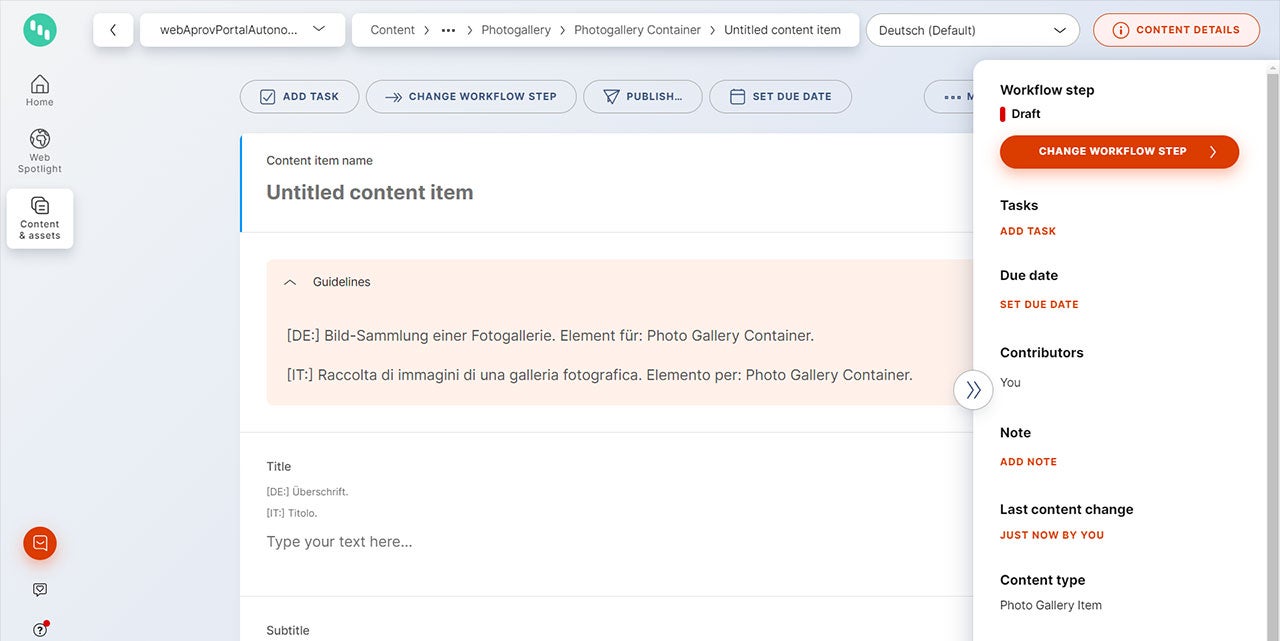
Task: Click Set Due Date link in sidebar
Action: (x=1039, y=304)
